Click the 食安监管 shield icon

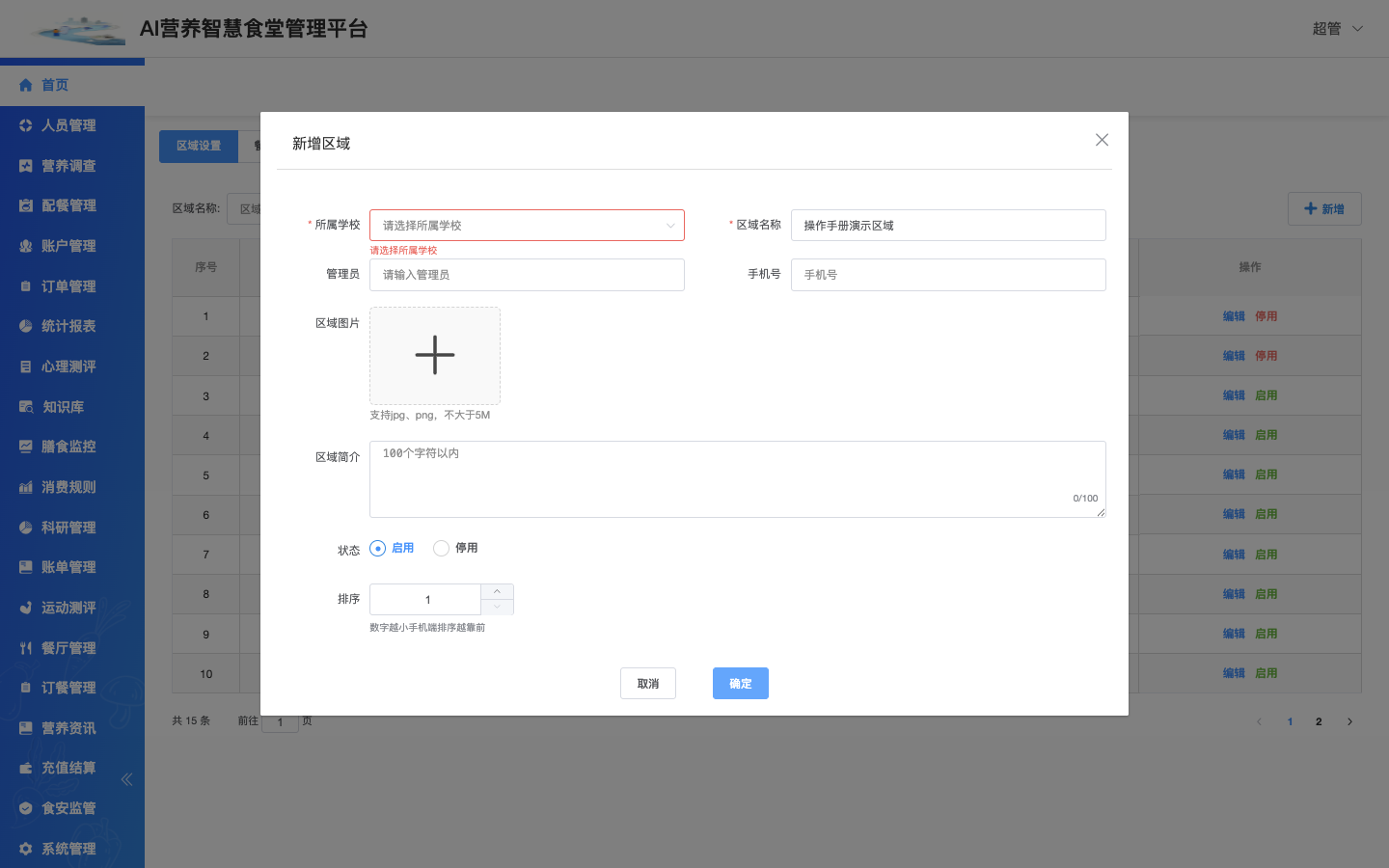[26, 808]
